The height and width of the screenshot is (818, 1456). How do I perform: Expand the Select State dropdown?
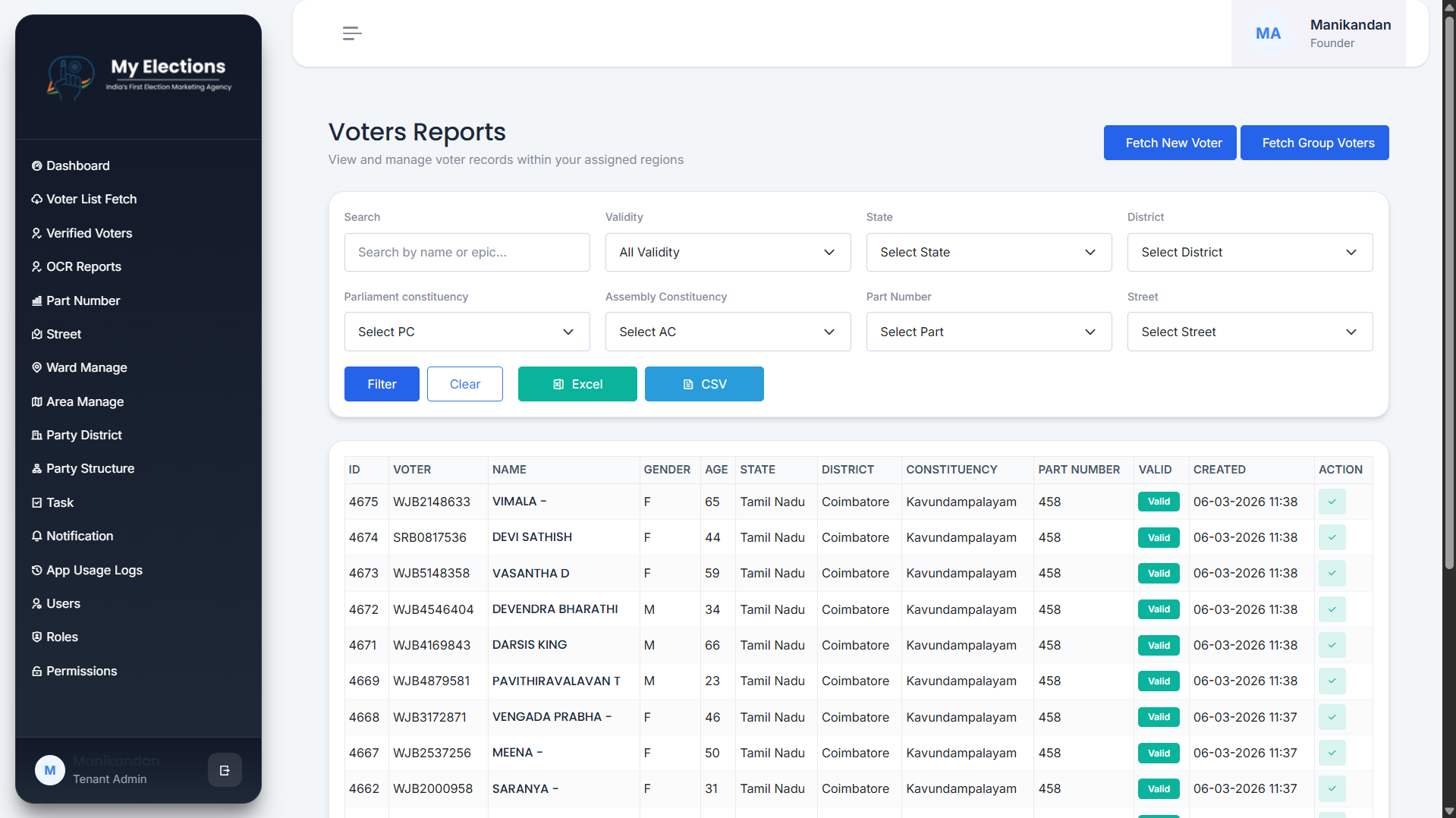tap(988, 252)
